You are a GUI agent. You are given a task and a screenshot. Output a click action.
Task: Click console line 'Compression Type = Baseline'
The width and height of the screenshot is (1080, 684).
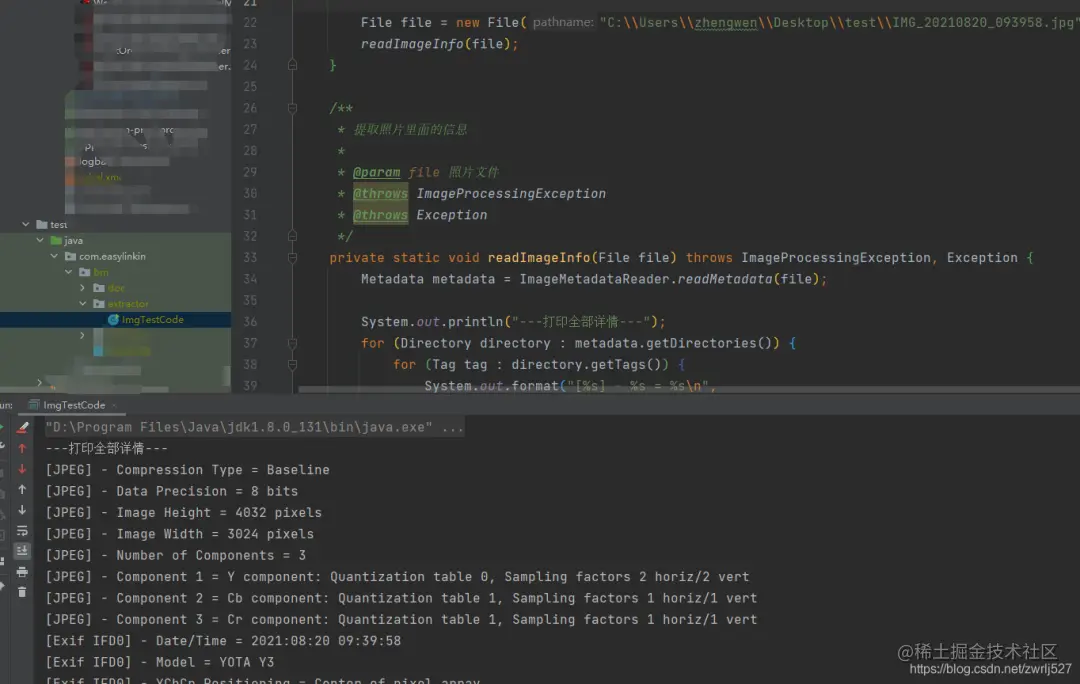pyautogui.click(x=187, y=470)
